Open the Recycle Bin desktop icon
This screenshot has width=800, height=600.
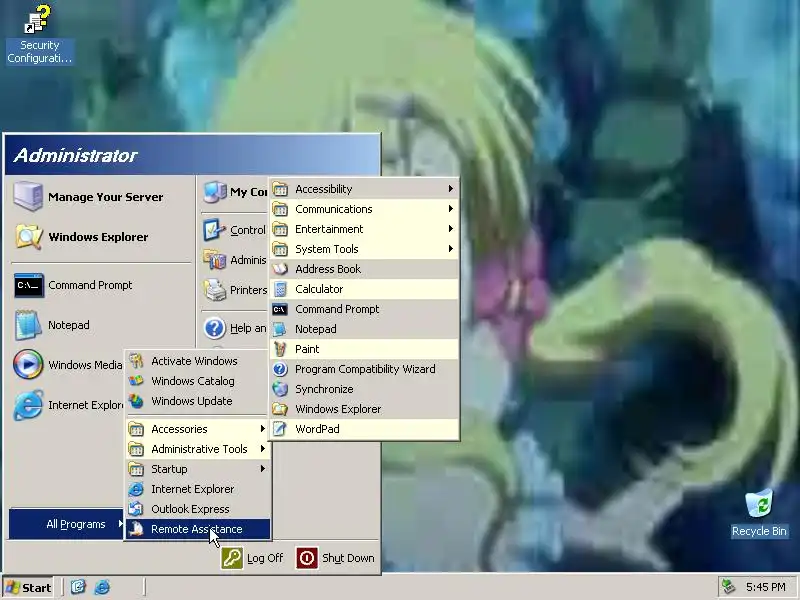[759, 504]
